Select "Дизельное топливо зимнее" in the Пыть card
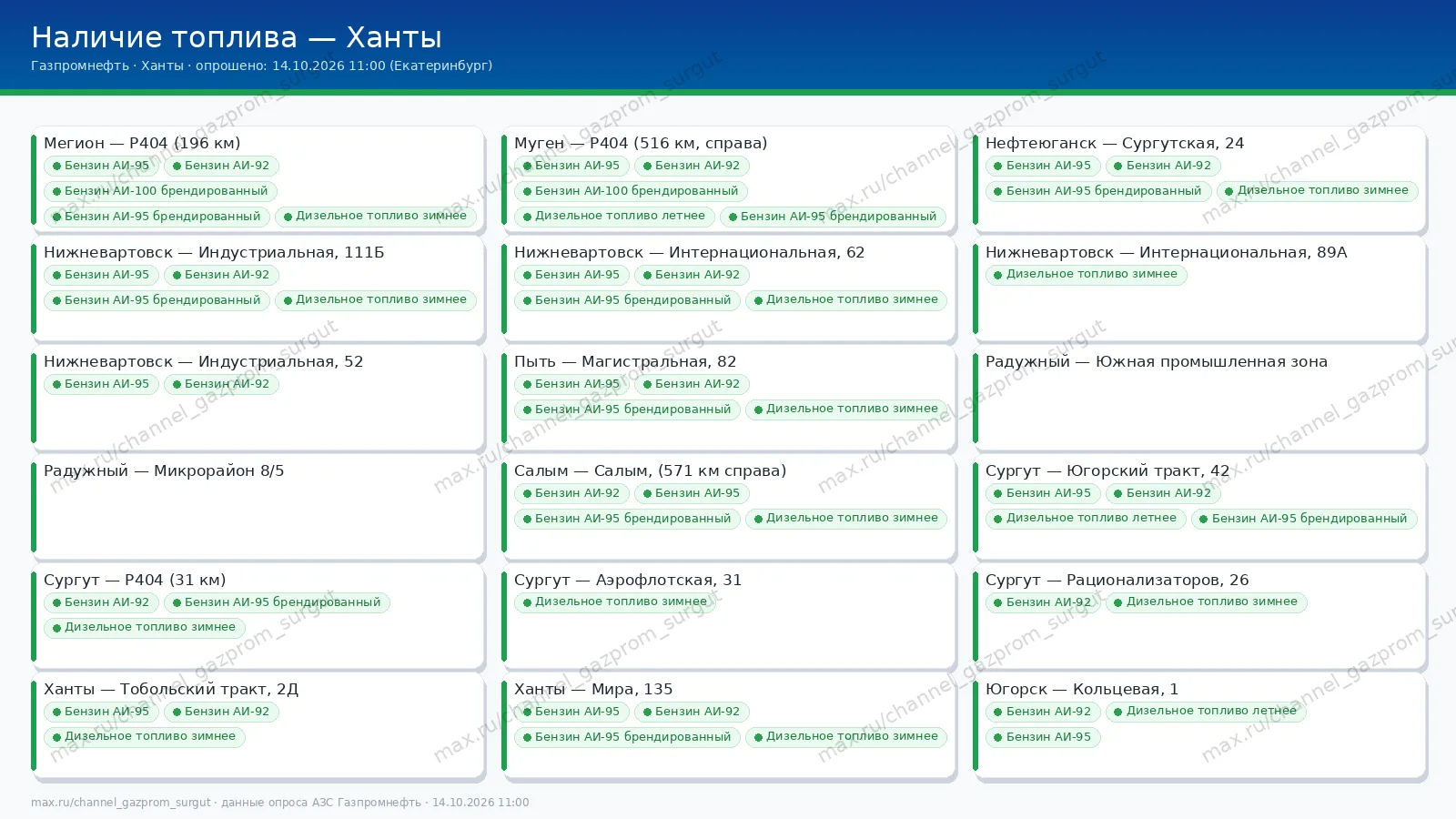This screenshot has width=1456, height=819. (x=846, y=409)
